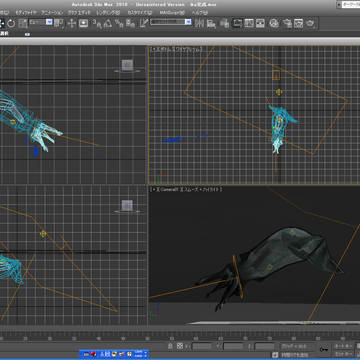
Task: Open the Rendered Frame Window icon
Action: [298, 23]
